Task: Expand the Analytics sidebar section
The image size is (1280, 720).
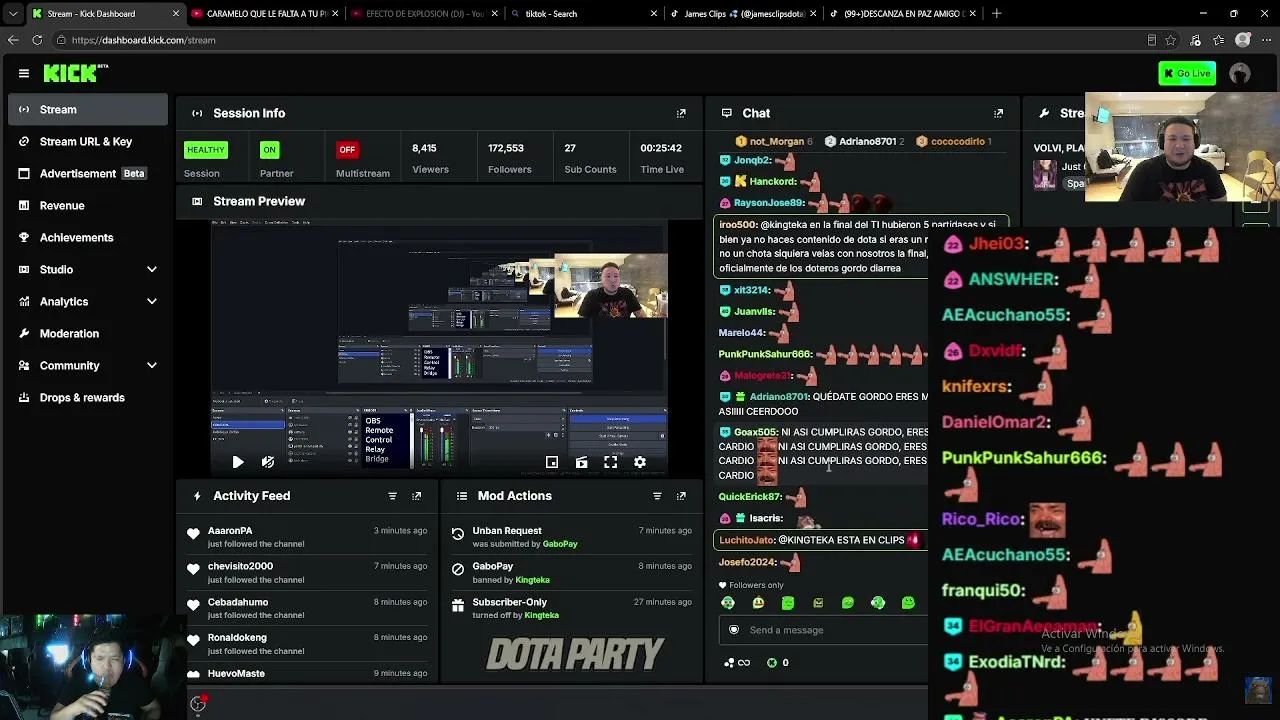Action: tap(152, 301)
